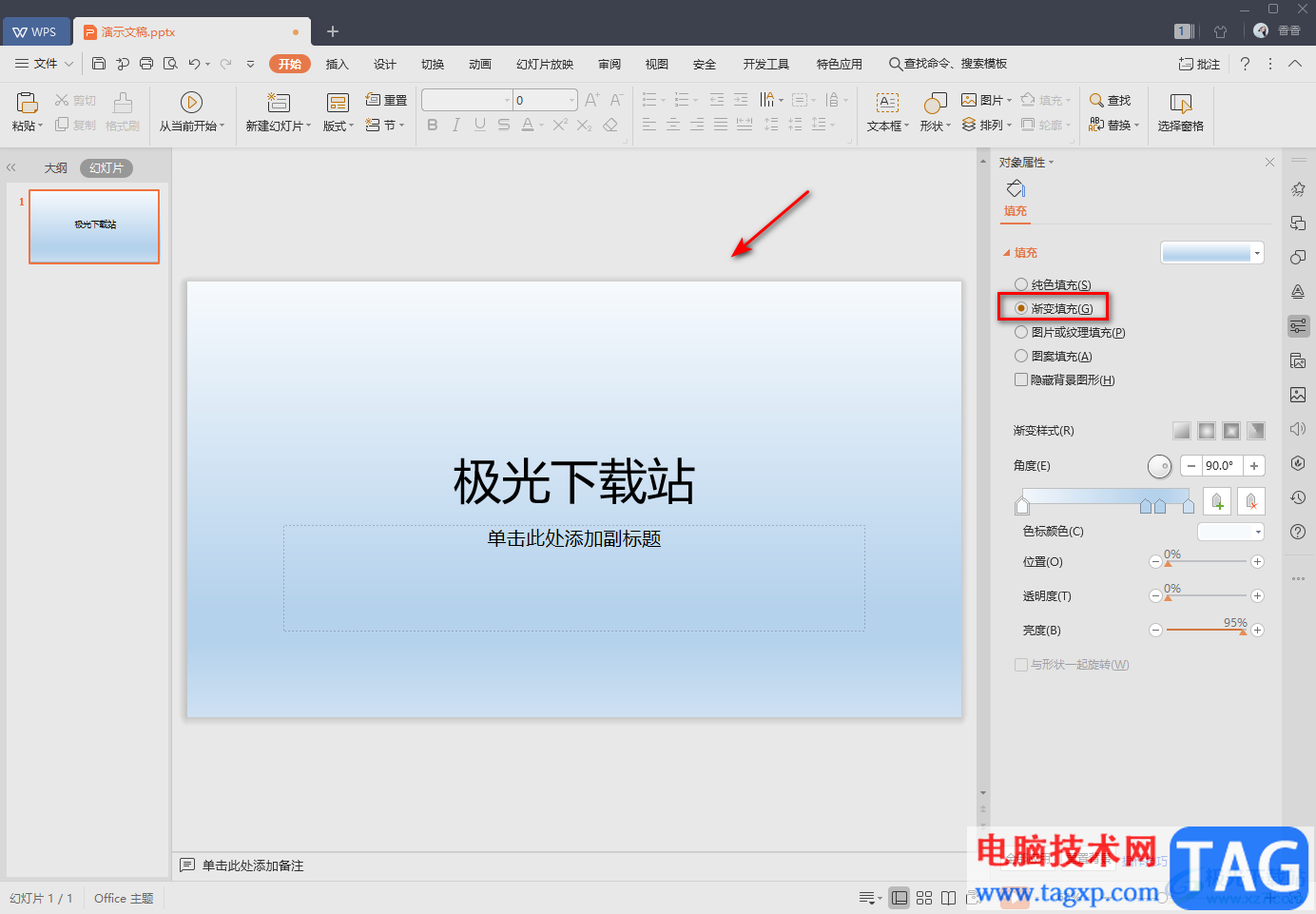The width and height of the screenshot is (1316, 914).
Task: Open the View ribbon tab
Action: coord(657,64)
